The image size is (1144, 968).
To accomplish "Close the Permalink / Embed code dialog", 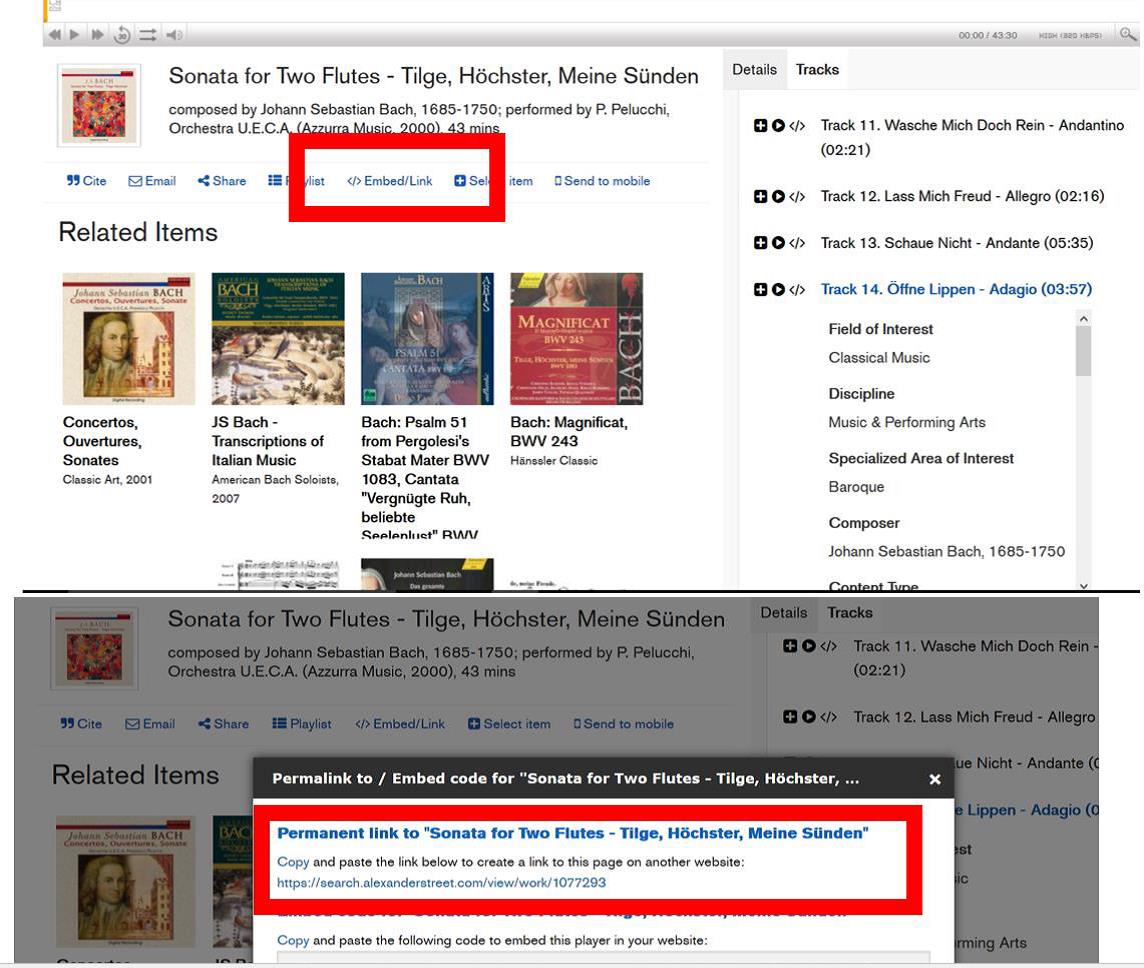I will pyautogui.click(x=935, y=779).
